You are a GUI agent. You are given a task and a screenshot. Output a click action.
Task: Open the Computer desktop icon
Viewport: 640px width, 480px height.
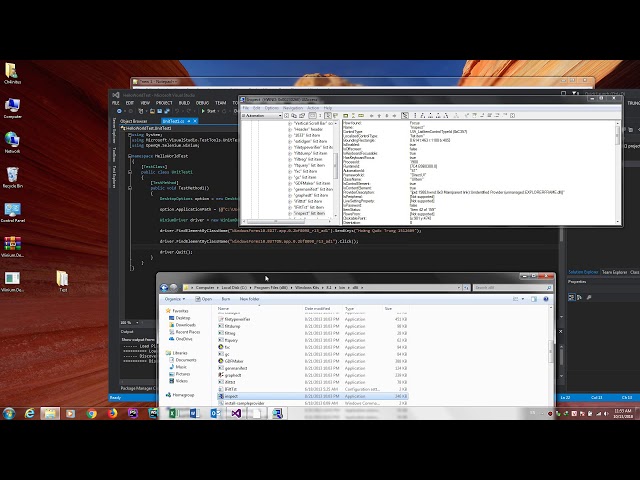[12, 108]
